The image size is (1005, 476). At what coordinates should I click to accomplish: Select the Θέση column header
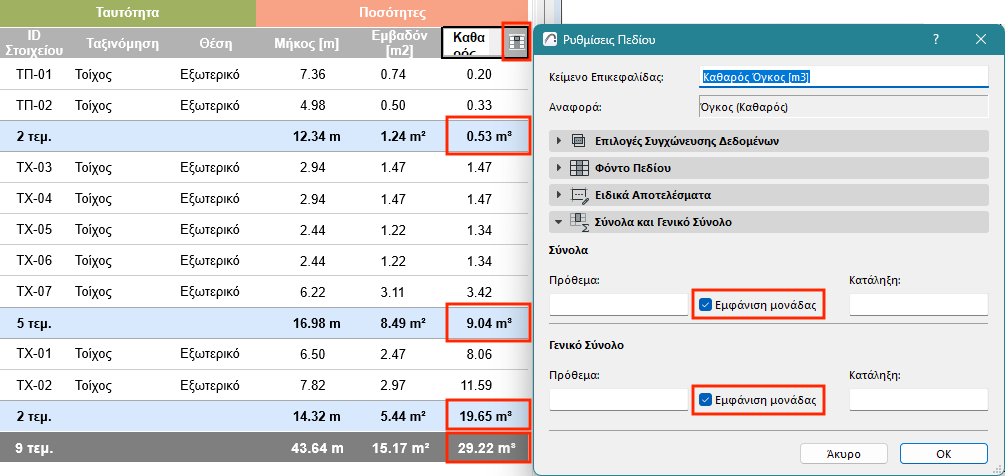215,44
